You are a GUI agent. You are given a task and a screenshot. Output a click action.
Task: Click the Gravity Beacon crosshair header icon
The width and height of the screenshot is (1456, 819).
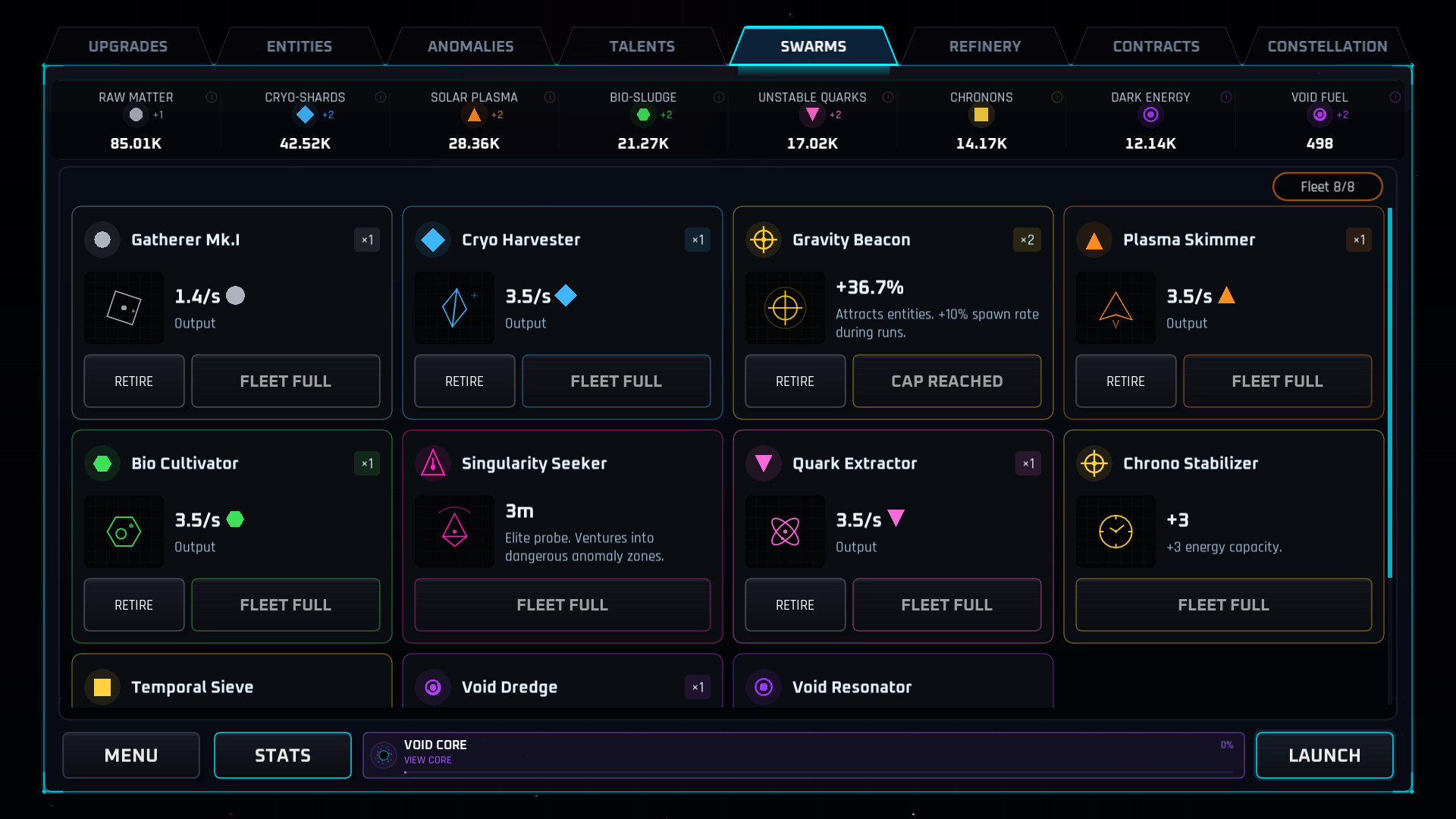coord(764,240)
